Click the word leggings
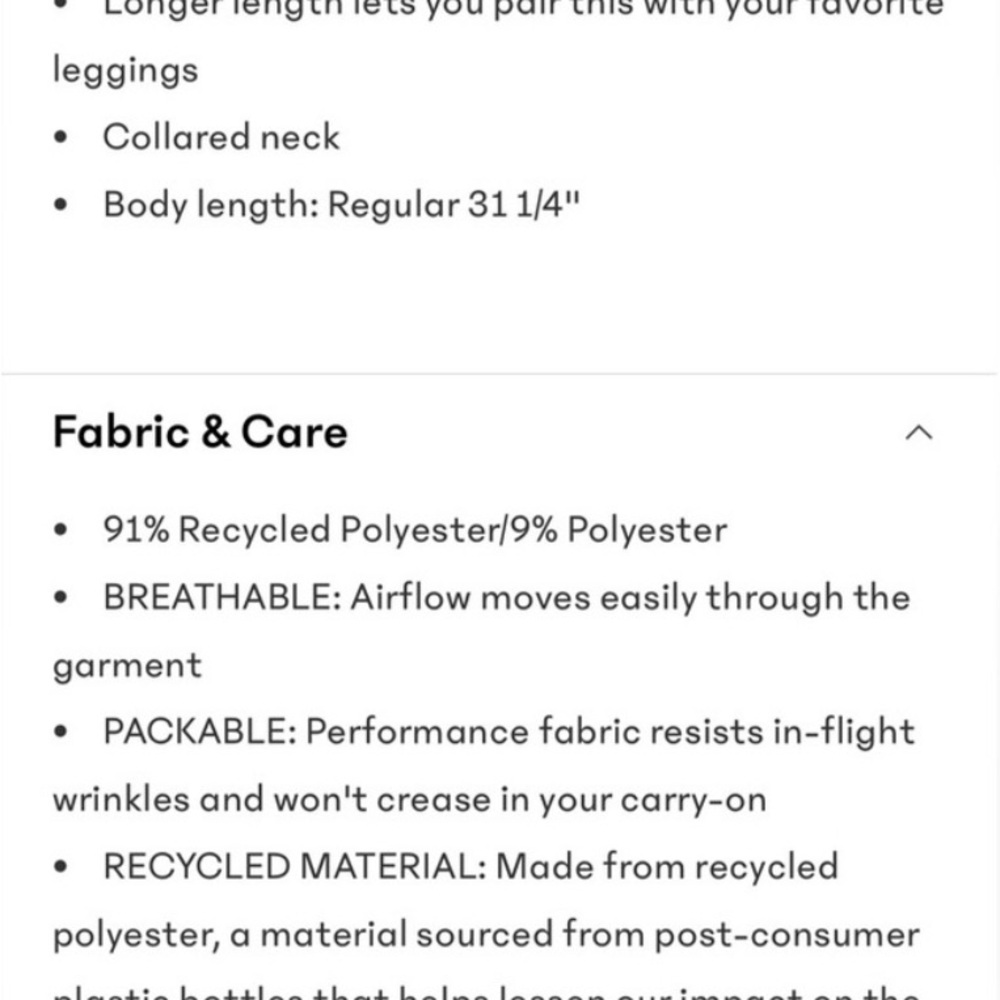The height and width of the screenshot is (1000, 1000). tap(125, 70)
